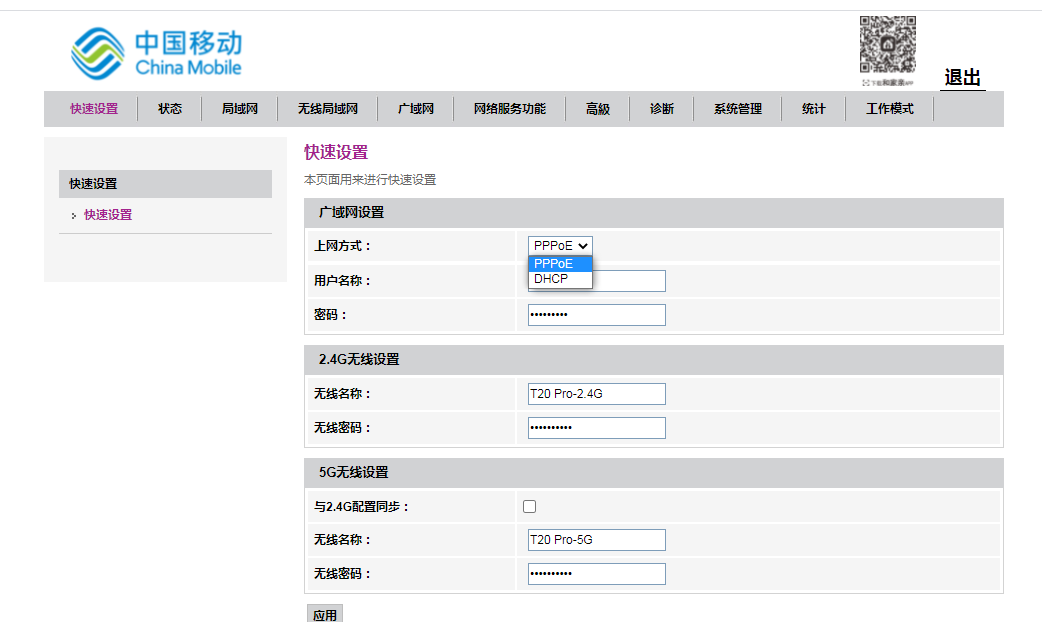
Task: Choose the PPPoE option in the dropdown list
Action: [560, 264]
